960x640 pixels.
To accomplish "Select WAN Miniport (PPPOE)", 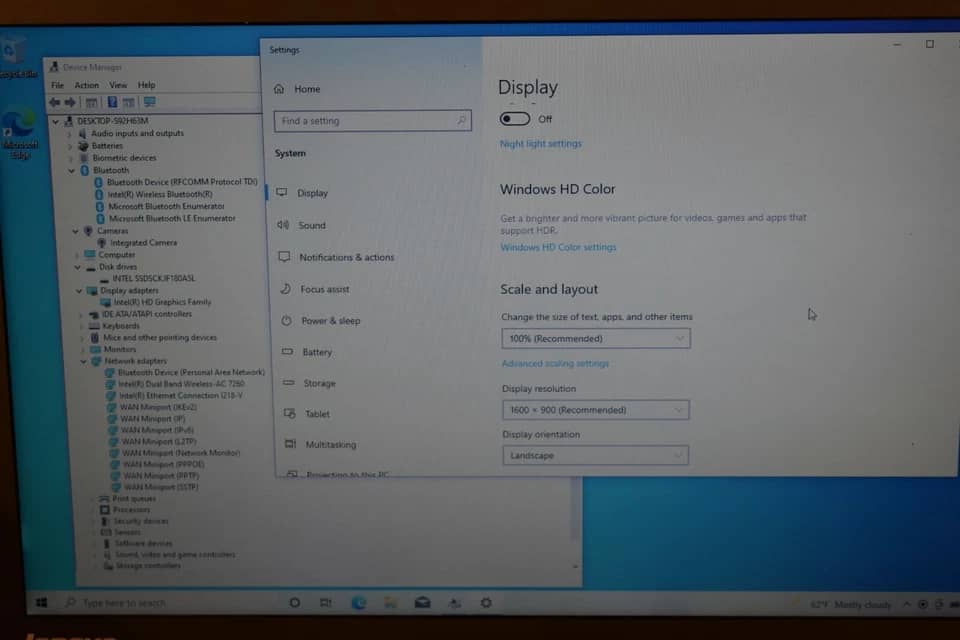I will tap(163, 464).
